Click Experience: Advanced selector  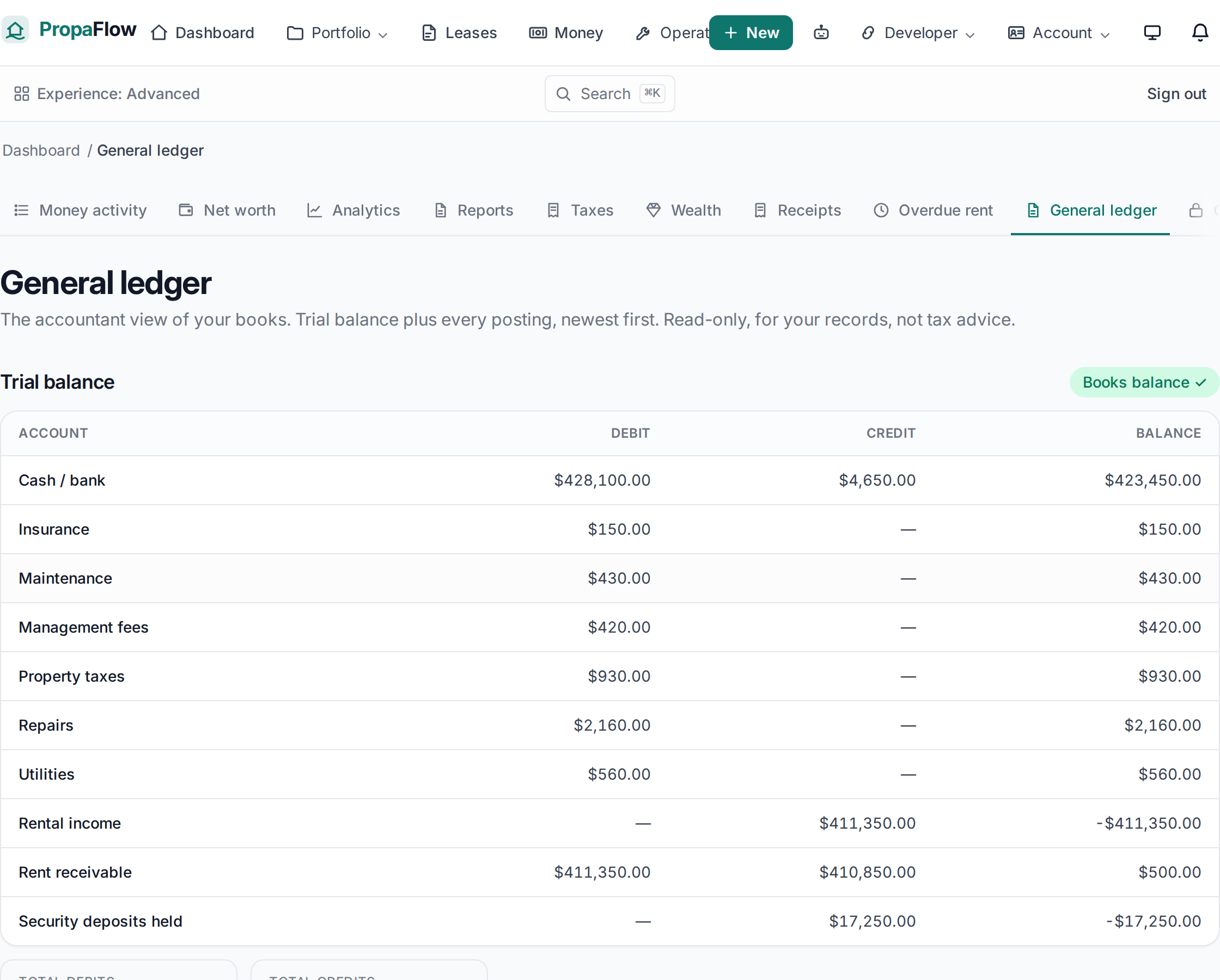point(107,94)
